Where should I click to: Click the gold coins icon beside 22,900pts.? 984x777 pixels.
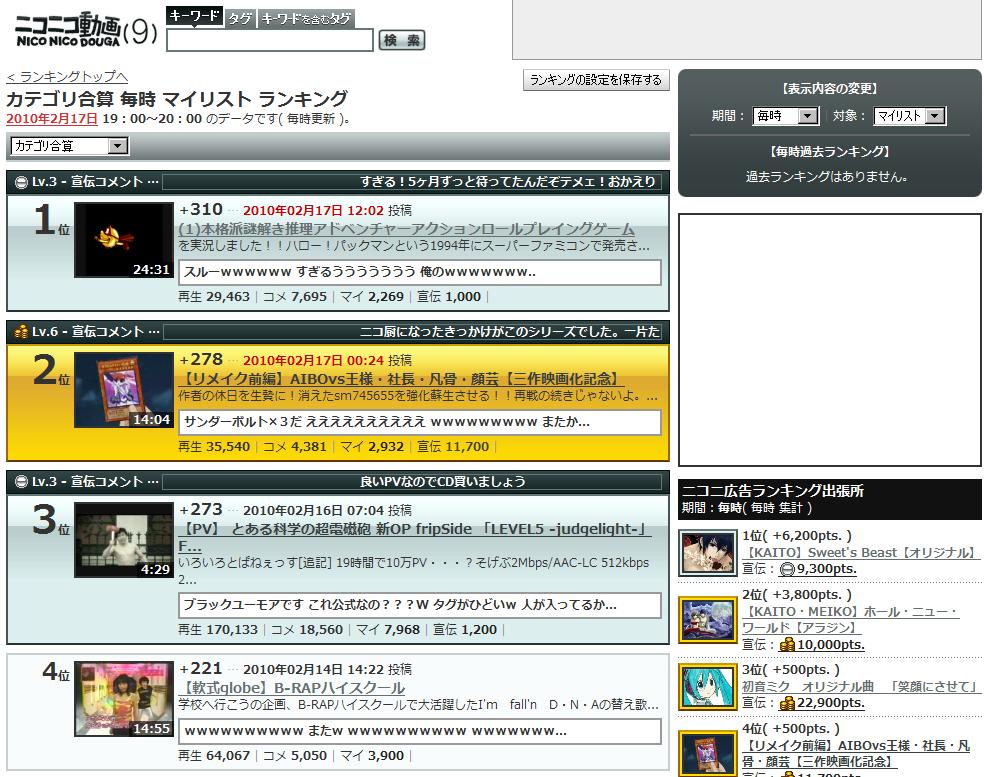coord(787,704)
